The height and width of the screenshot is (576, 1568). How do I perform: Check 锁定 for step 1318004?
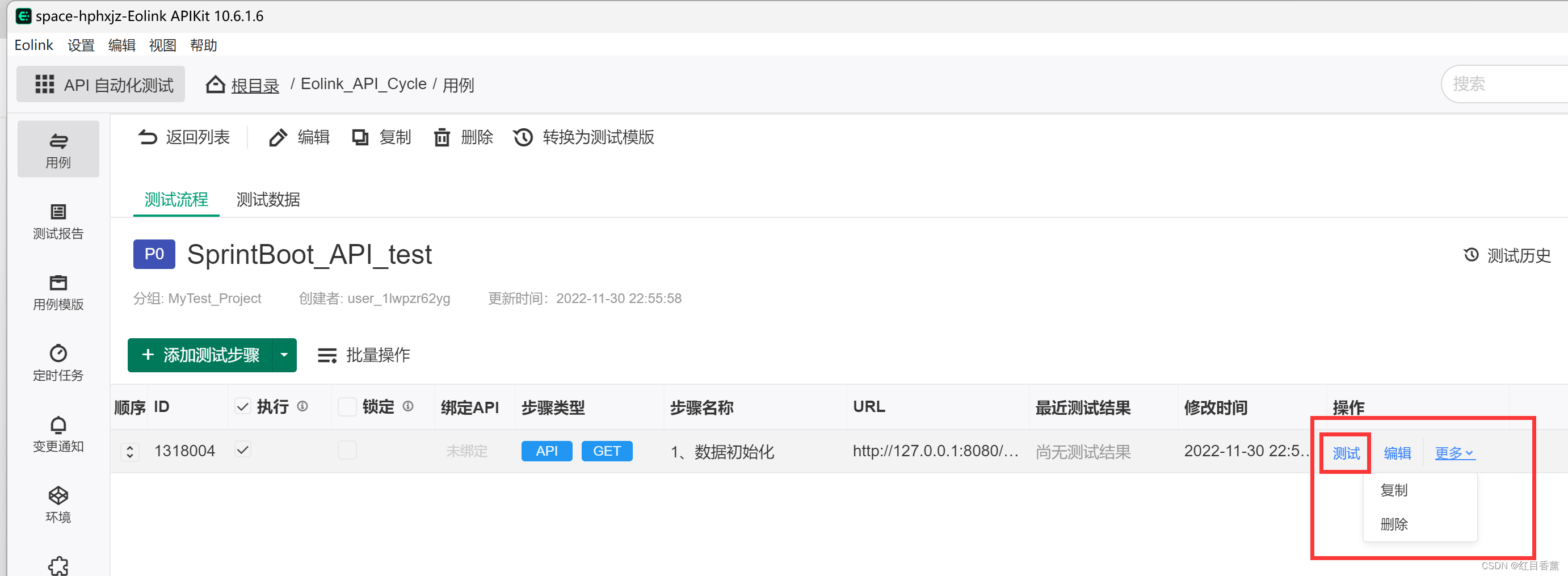point(347,450)
